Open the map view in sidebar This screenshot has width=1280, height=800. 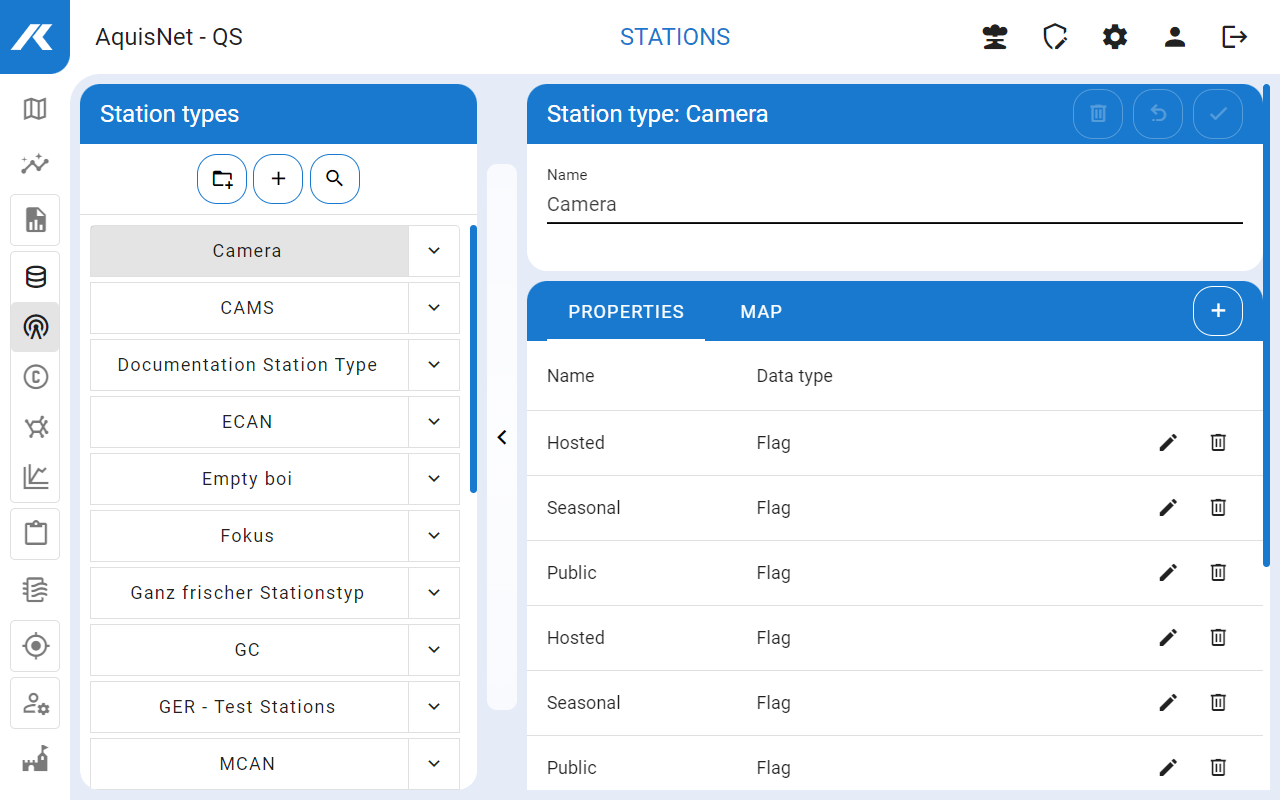[35, 109]
